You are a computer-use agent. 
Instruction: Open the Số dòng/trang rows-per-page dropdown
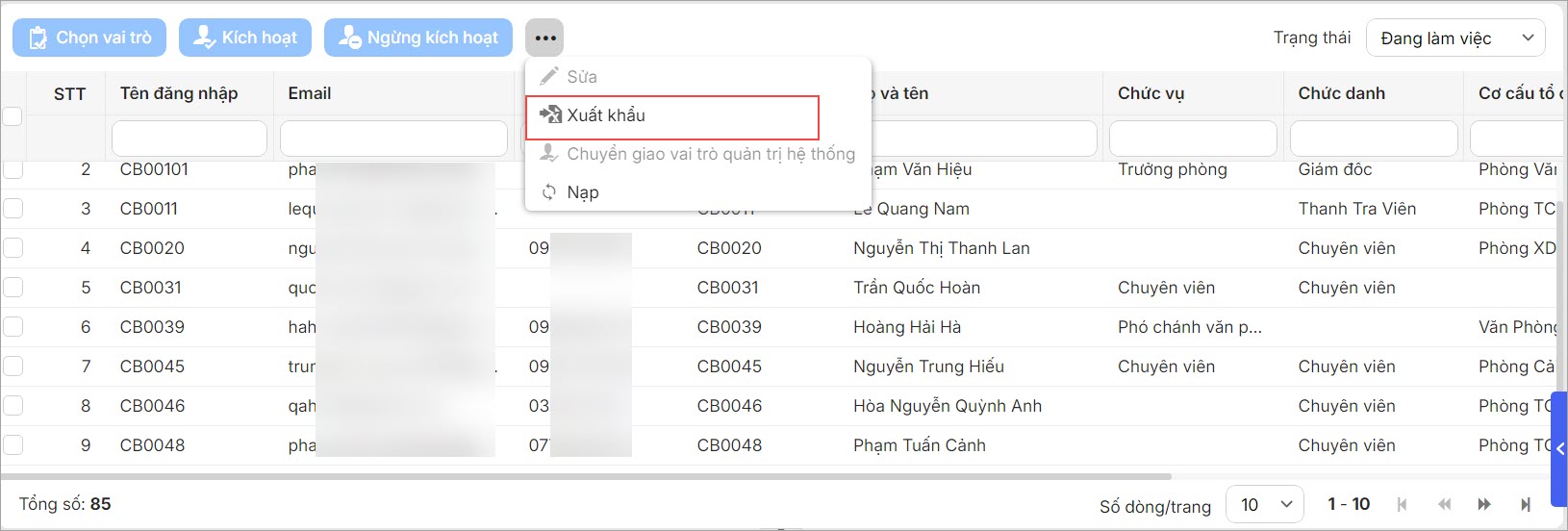[x=1265, y=504]
